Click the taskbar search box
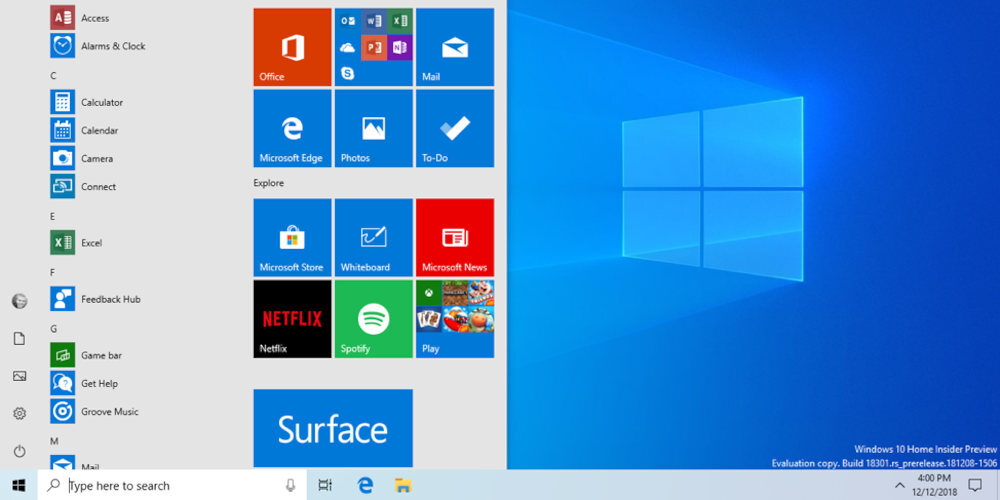Image resolution: width=1000 pixels, height=500 pixels. point(172,485)
